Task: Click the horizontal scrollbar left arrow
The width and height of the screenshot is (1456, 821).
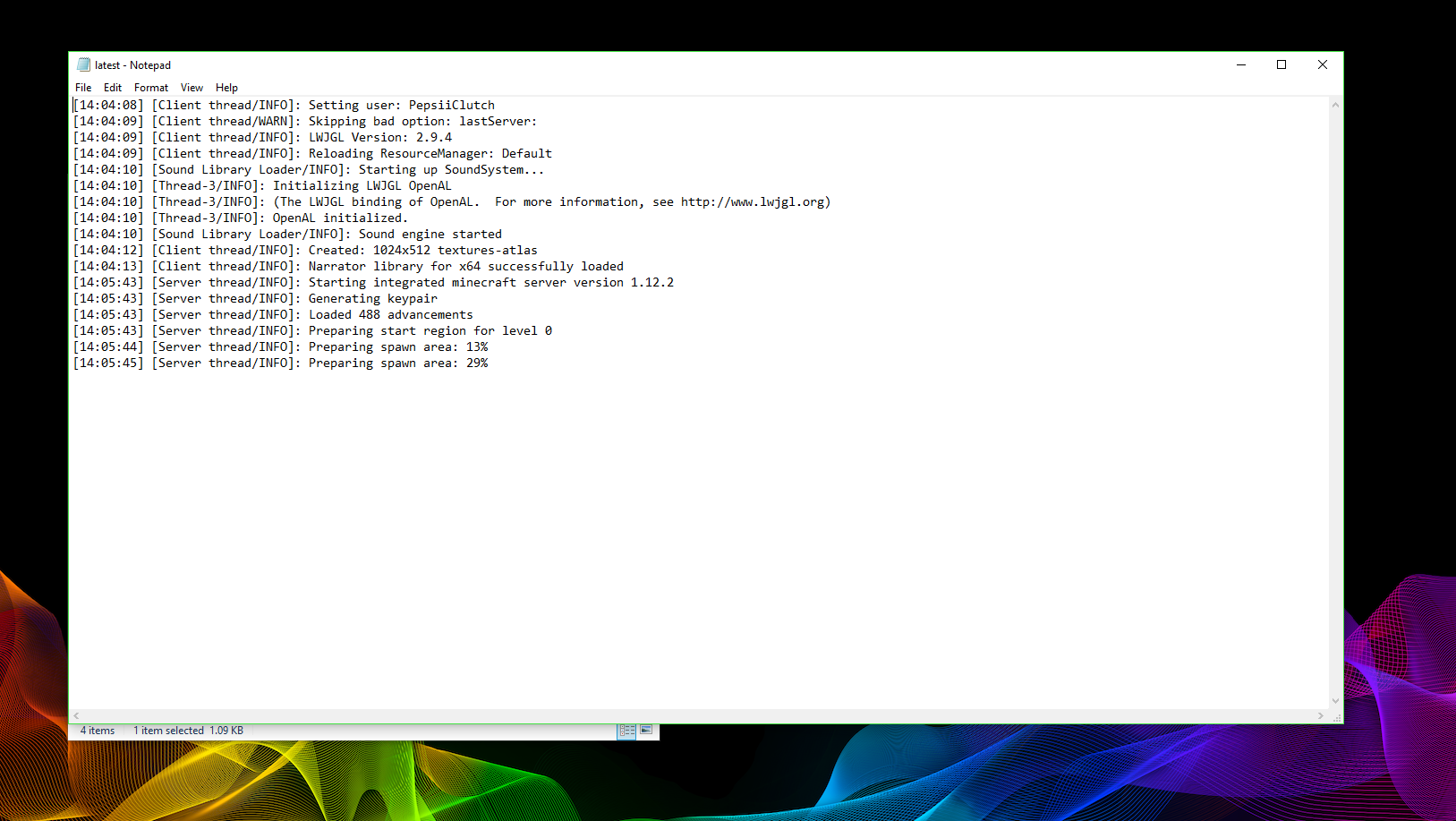Action: 77,715
